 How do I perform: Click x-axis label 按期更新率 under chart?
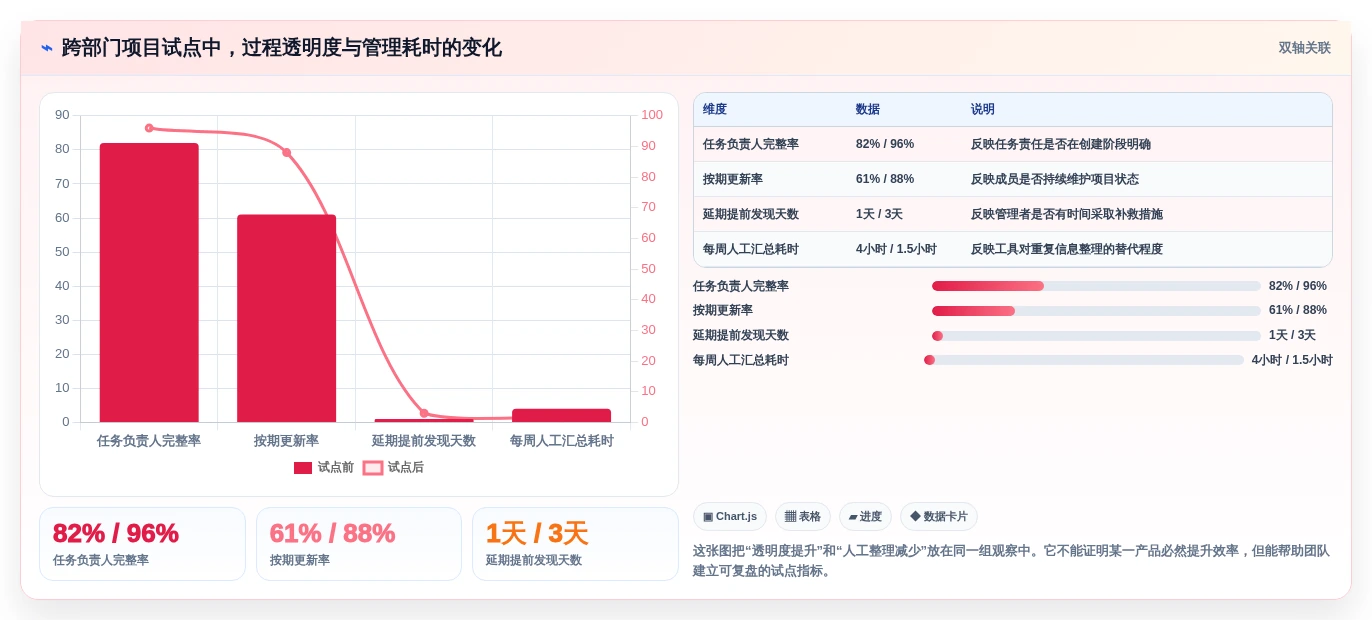(x=286, y=441)
